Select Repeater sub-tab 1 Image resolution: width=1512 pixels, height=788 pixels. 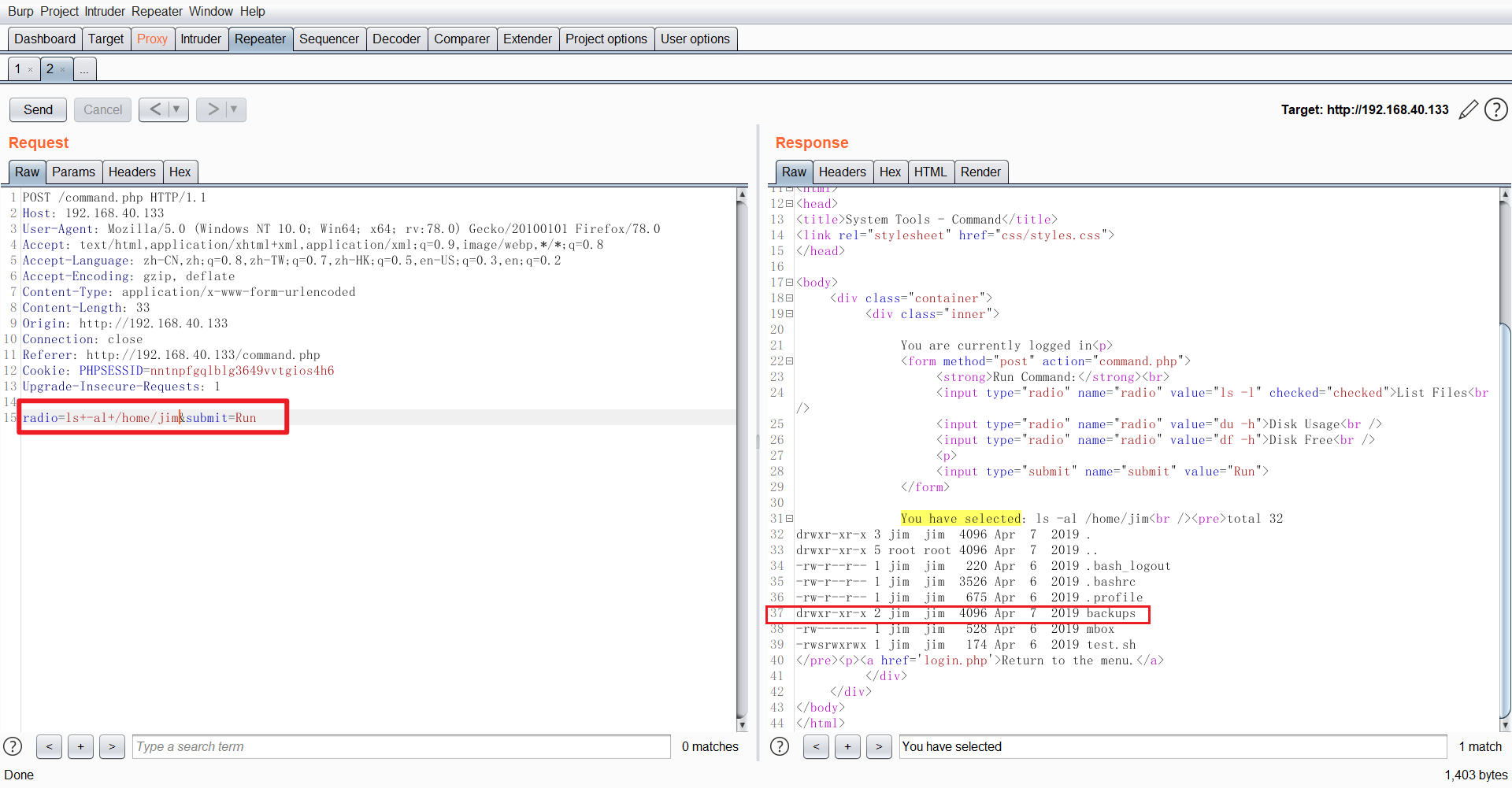[17, 69]
